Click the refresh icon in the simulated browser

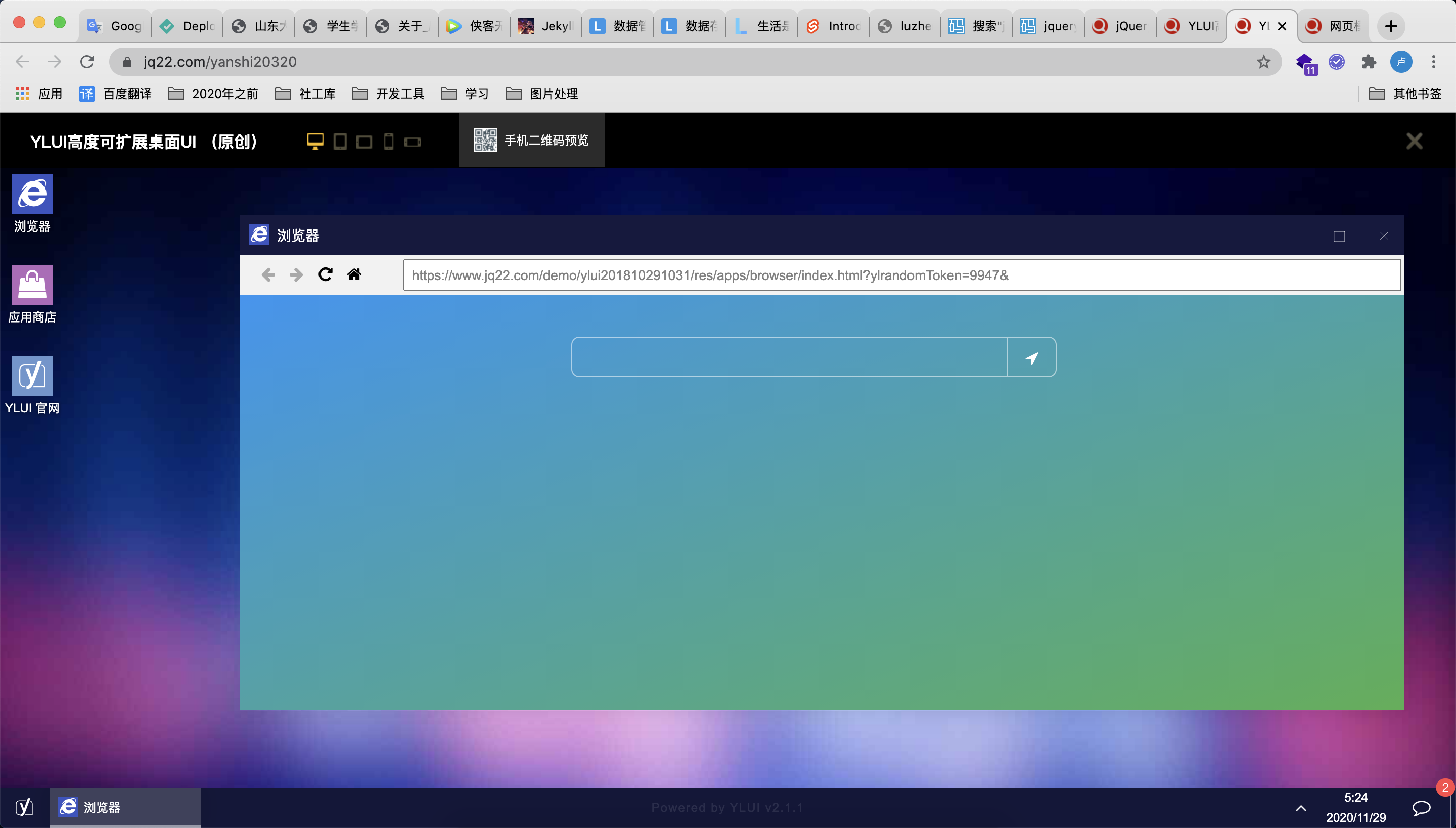click(325, 274)
